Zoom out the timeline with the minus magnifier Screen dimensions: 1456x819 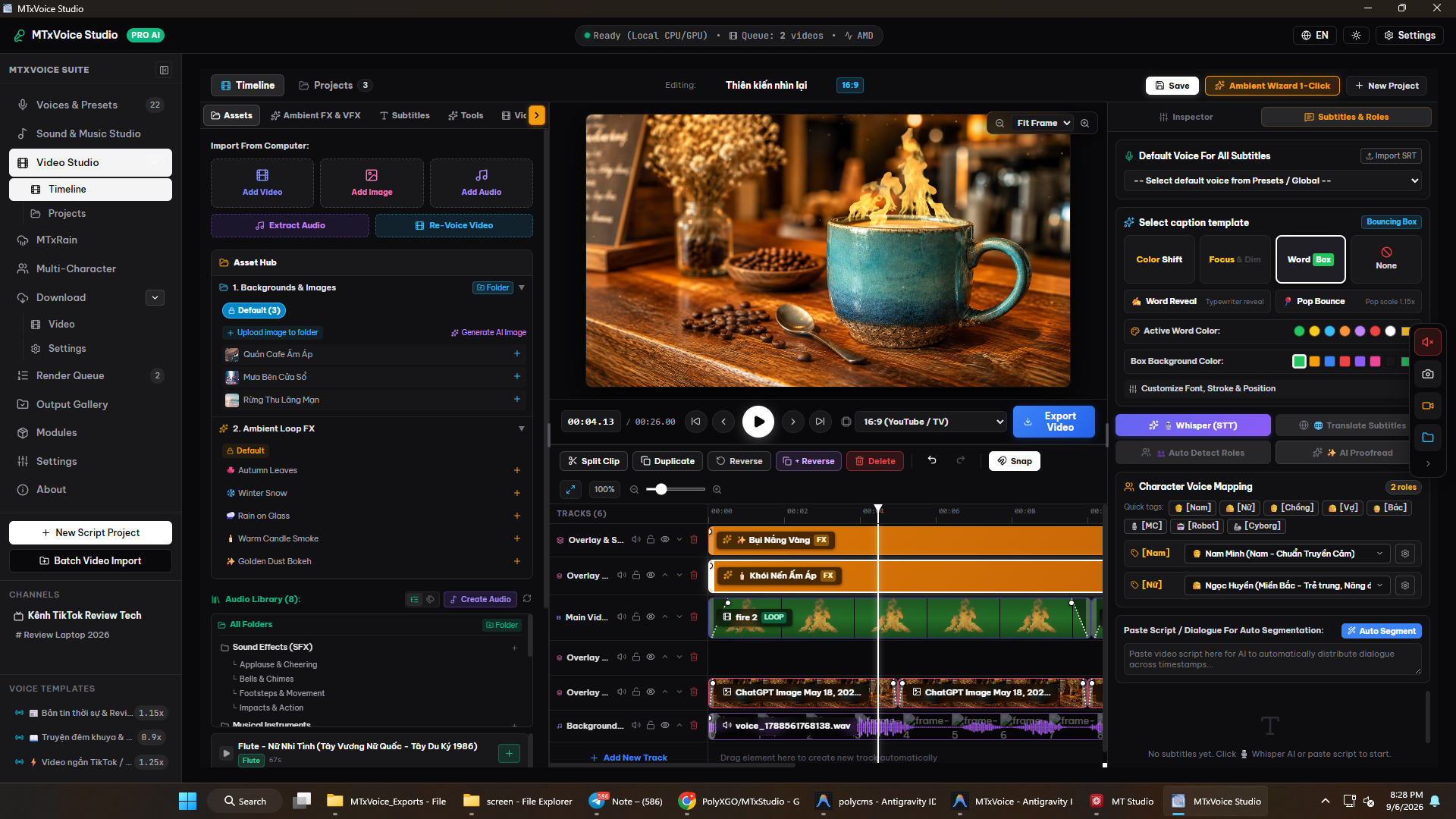(x=634, y=490)
